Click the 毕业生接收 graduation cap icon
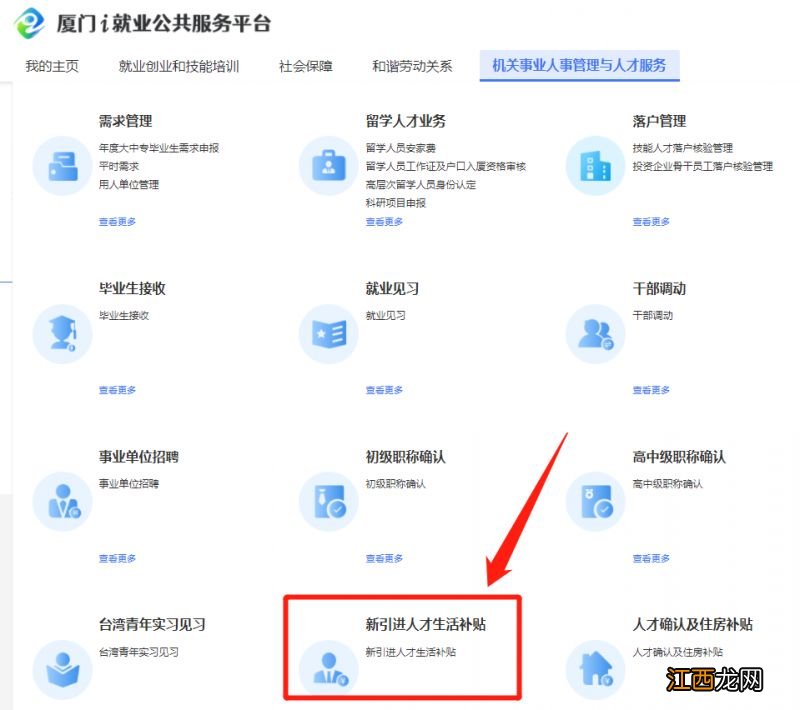The width and height of the screenshot is (800, 710). coord(61,334)
